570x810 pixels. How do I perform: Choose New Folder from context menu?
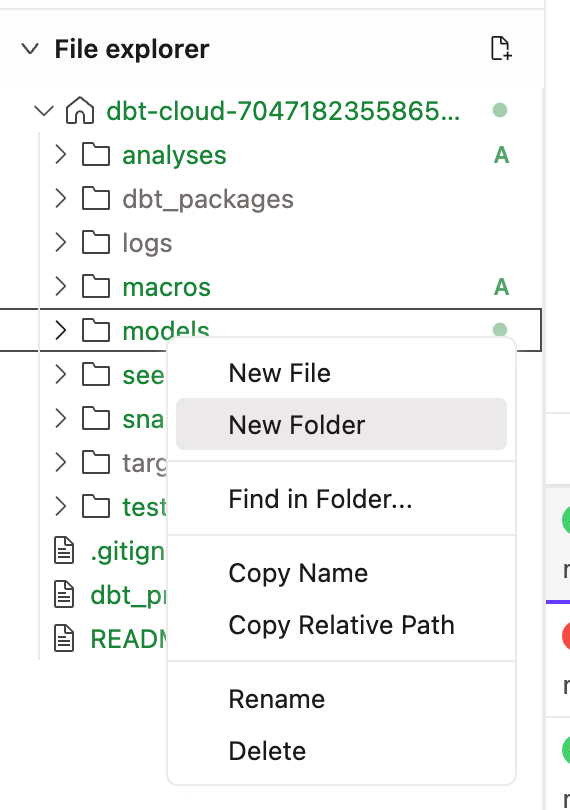click(341, 424)
